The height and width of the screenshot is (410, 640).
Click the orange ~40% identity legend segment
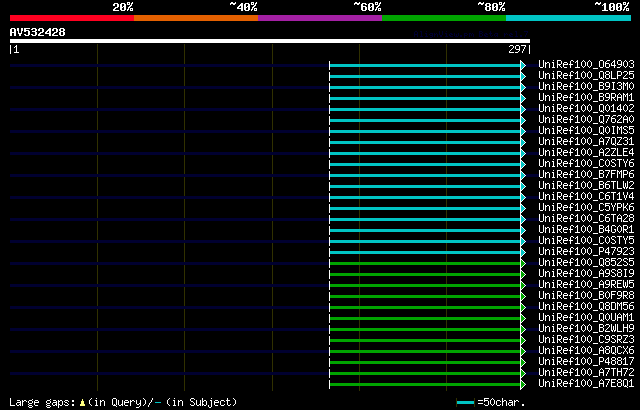coord(196,18)
